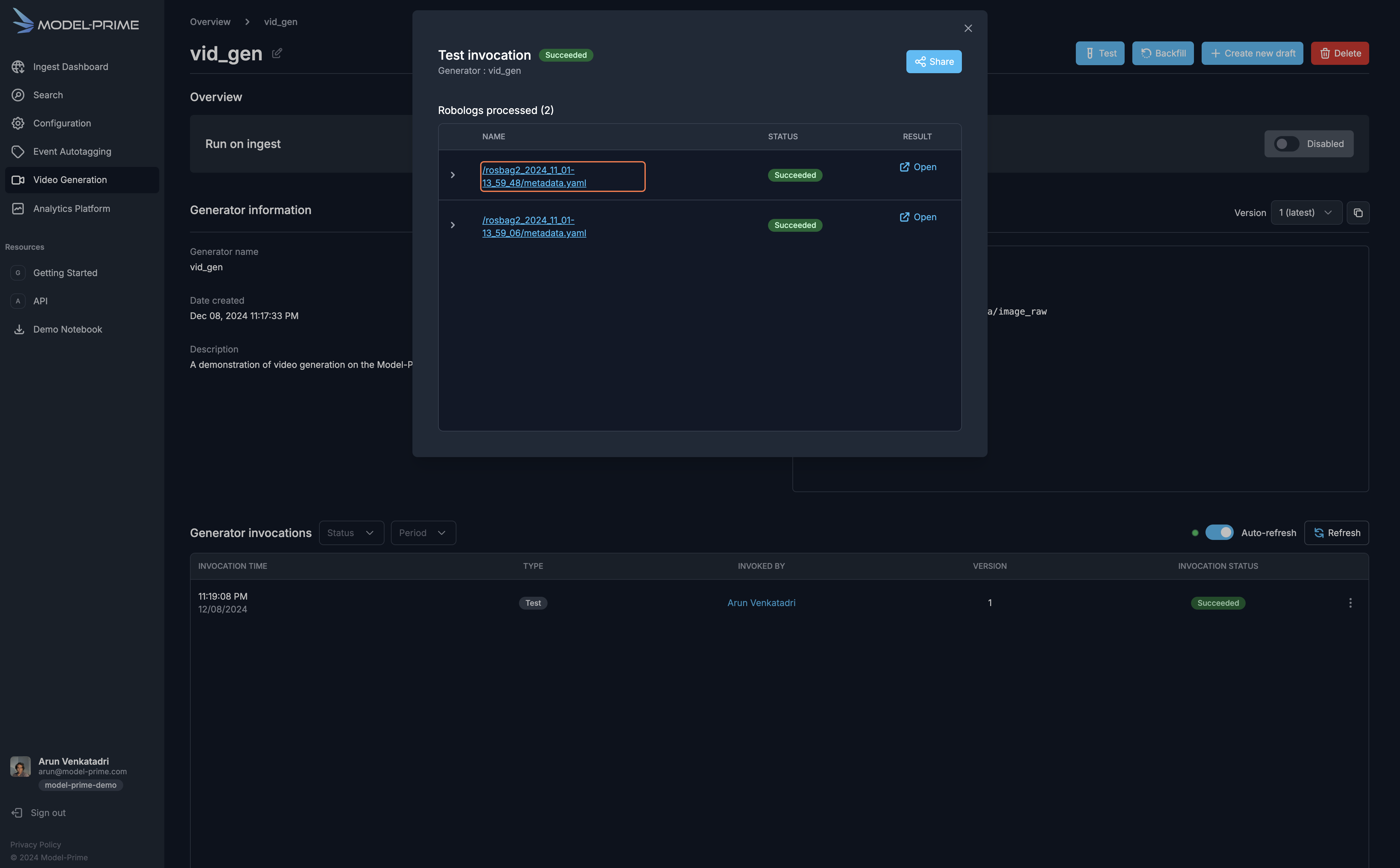Open rosbag2 13_59_48 metadata.yaml link
Image resolution: width=1400 pixels, height=868 pixels.
534,176
